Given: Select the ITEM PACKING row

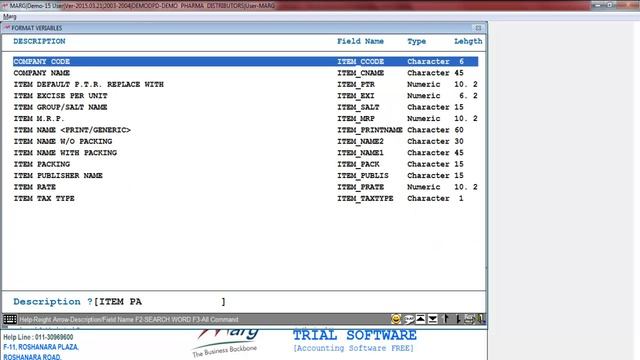Looking at the screenshot, I should (x=245, y=164).
